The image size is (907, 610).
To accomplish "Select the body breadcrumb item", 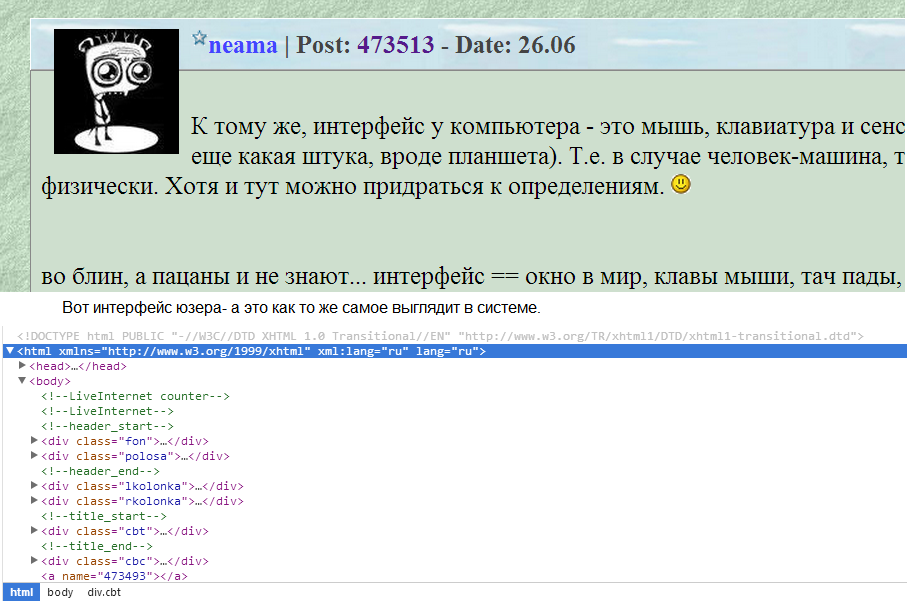I will (x=60, y=592).
